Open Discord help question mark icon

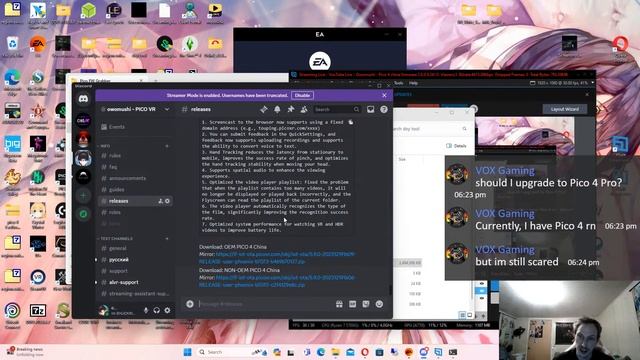tap(384, 109)
